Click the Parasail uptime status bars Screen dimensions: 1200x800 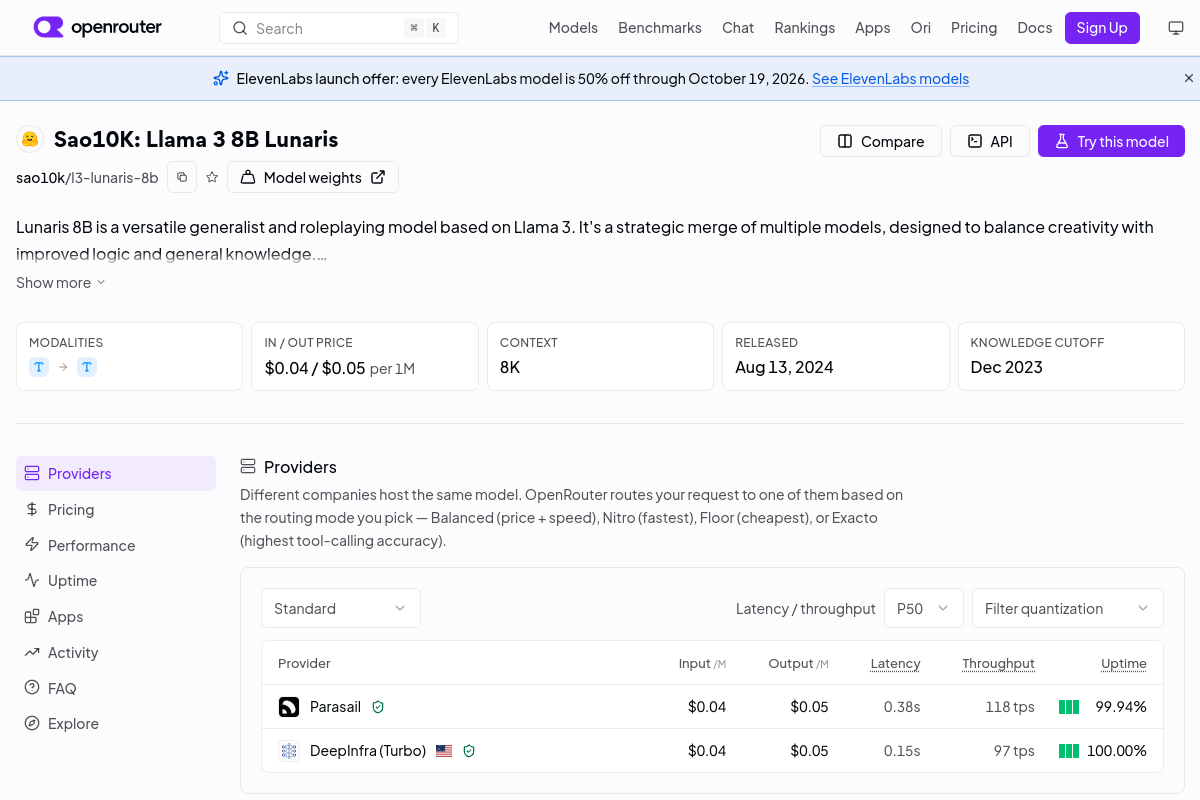click(x=1069, y=707)
